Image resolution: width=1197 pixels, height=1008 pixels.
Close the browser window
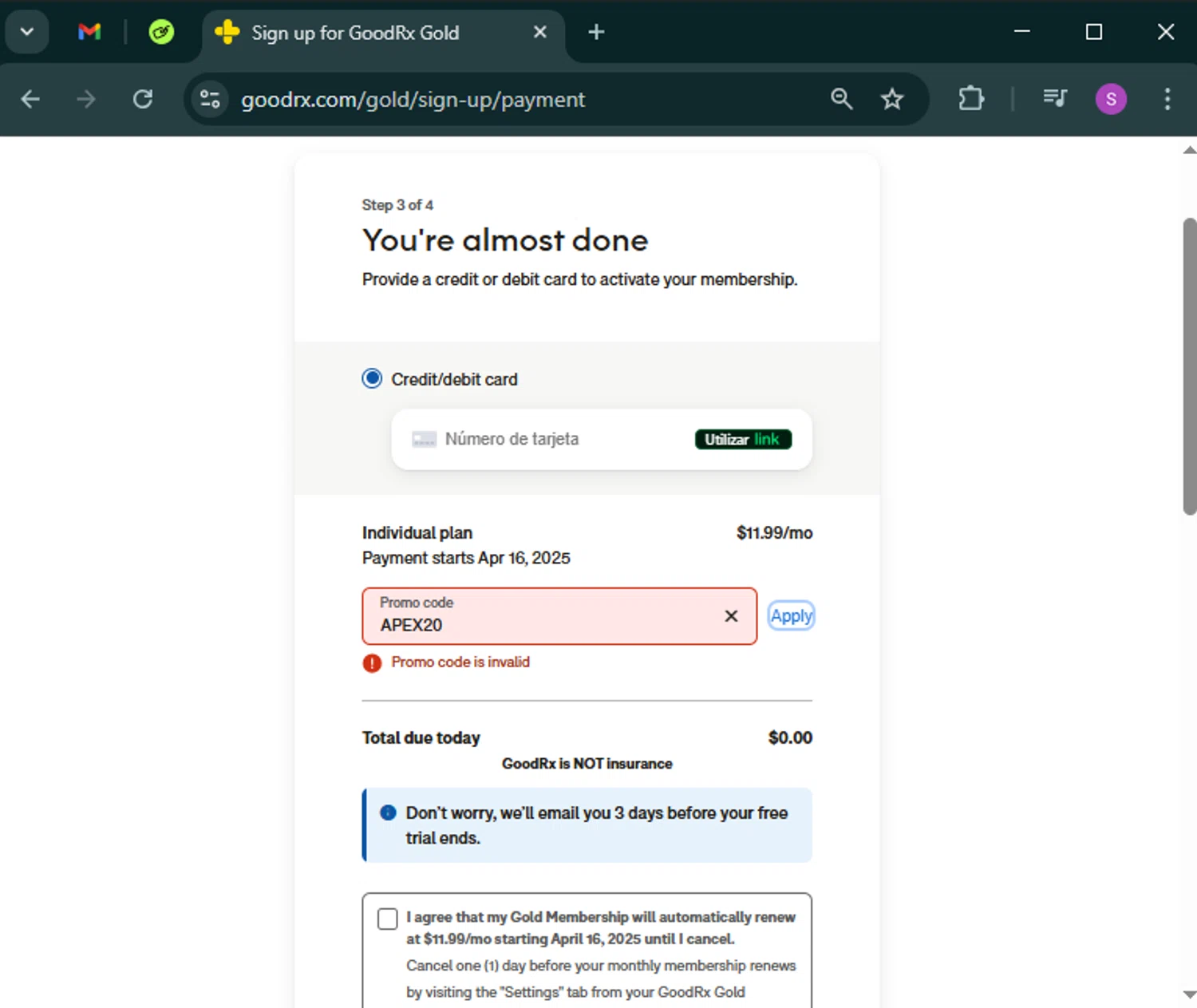(1166, 32)
